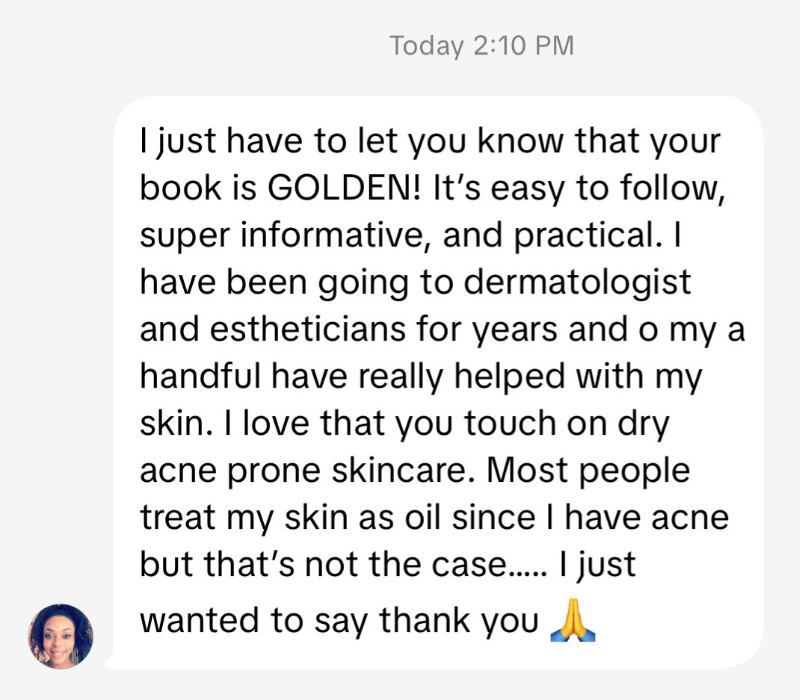The height and width of the screenshot is (700, 800).
Task: Click the word dermatologist in the text
Action: (578, 281)
